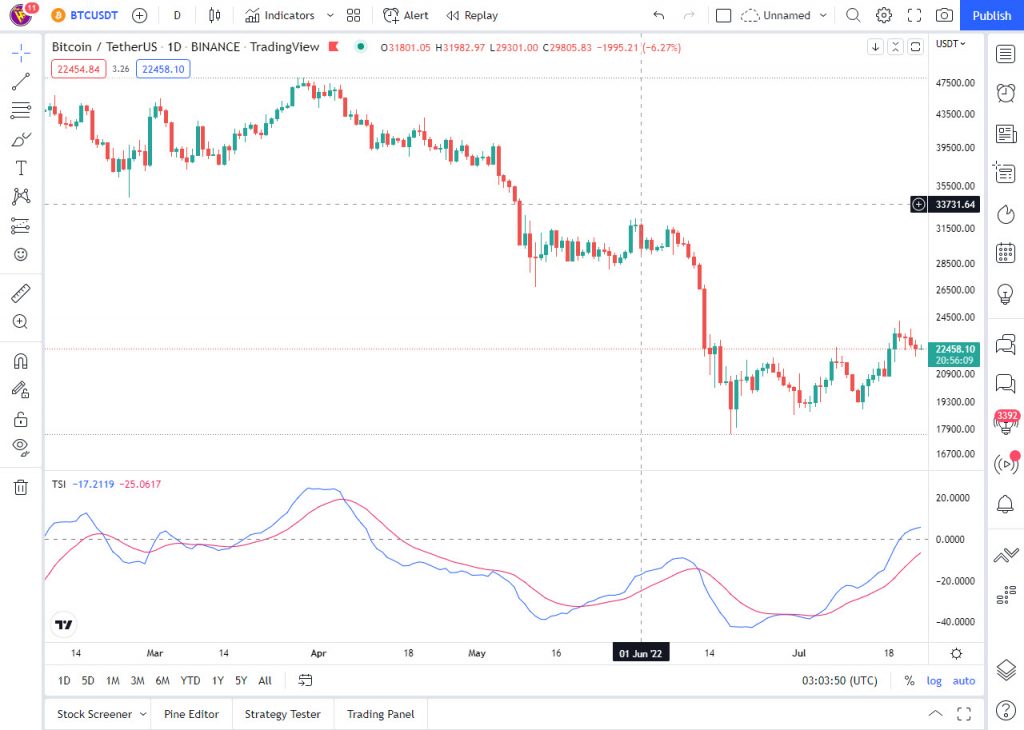Open the Trading Panel tab
1024x730 pixels.
point(381,714)
